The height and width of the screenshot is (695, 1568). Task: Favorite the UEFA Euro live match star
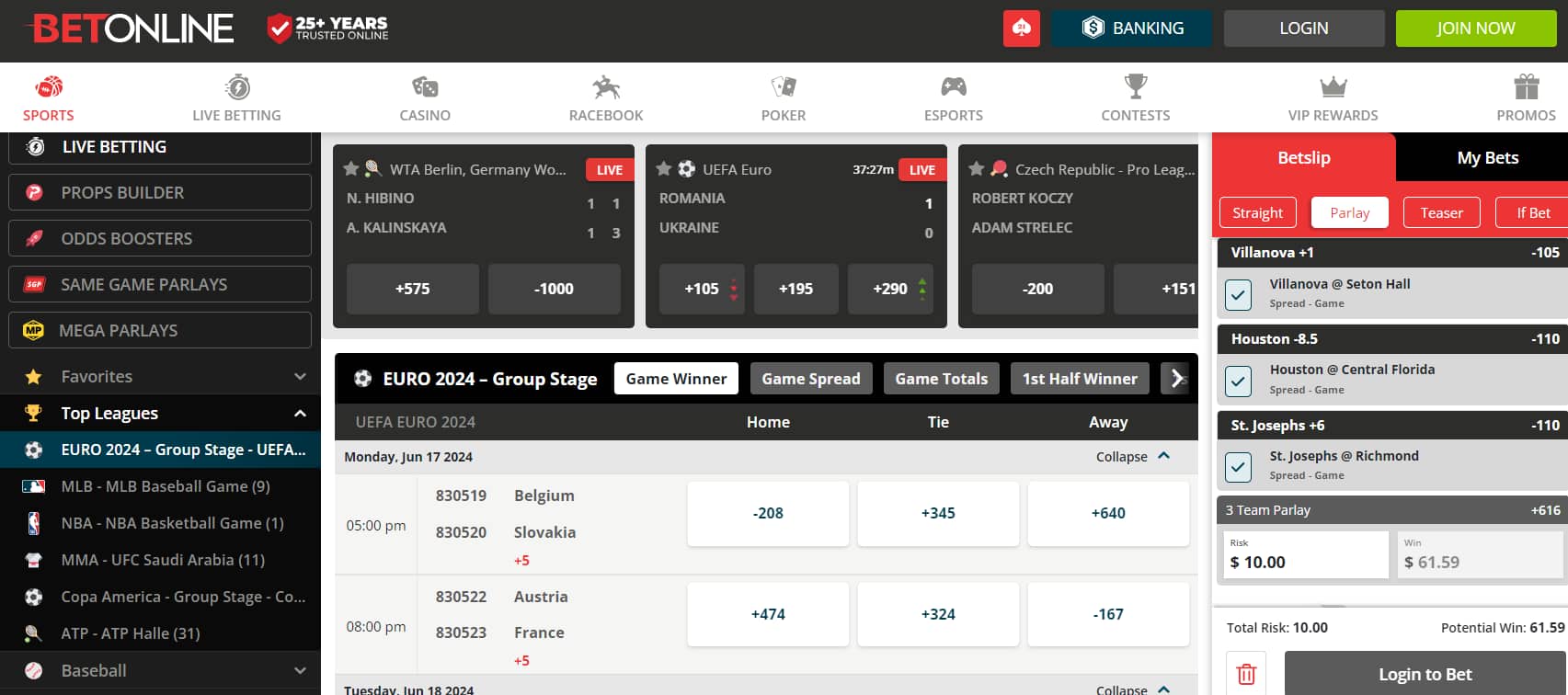(663, 169)
